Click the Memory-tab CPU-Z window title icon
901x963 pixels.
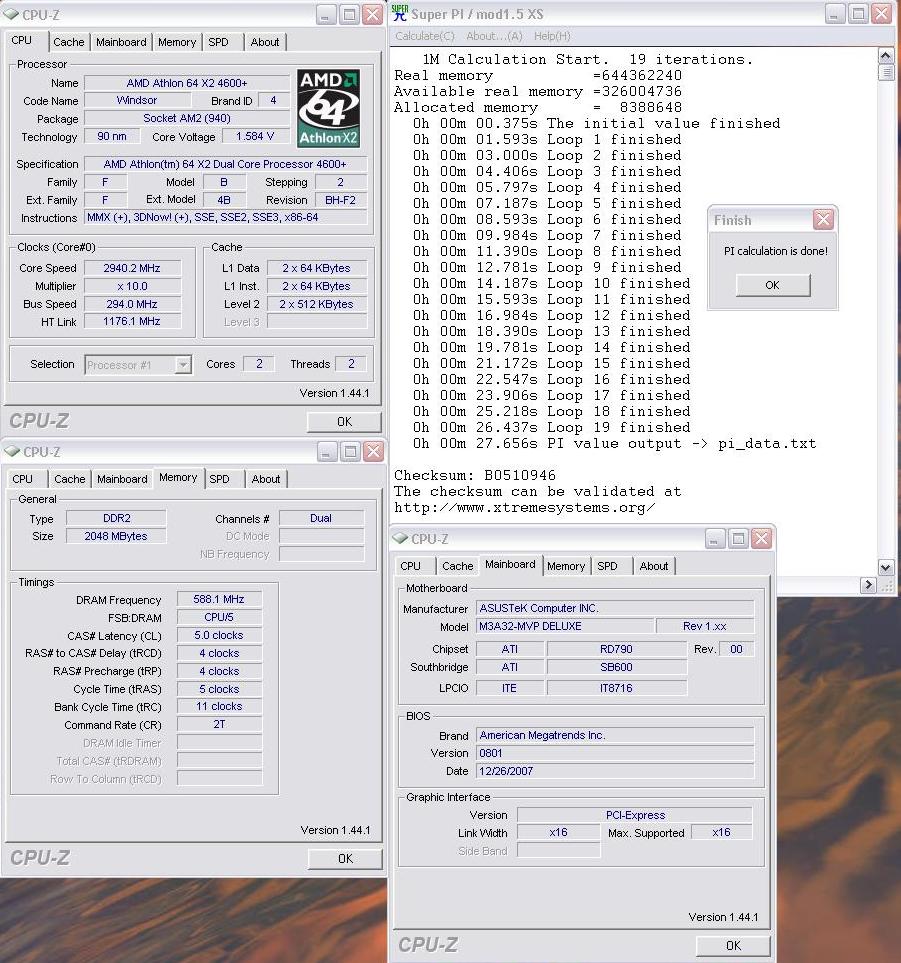(x=12, y=451)
